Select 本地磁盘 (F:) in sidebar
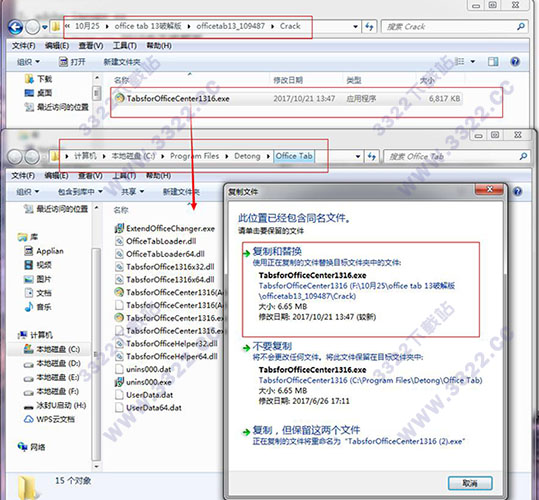This screenshot has height=500, width=539. (51, 391)
